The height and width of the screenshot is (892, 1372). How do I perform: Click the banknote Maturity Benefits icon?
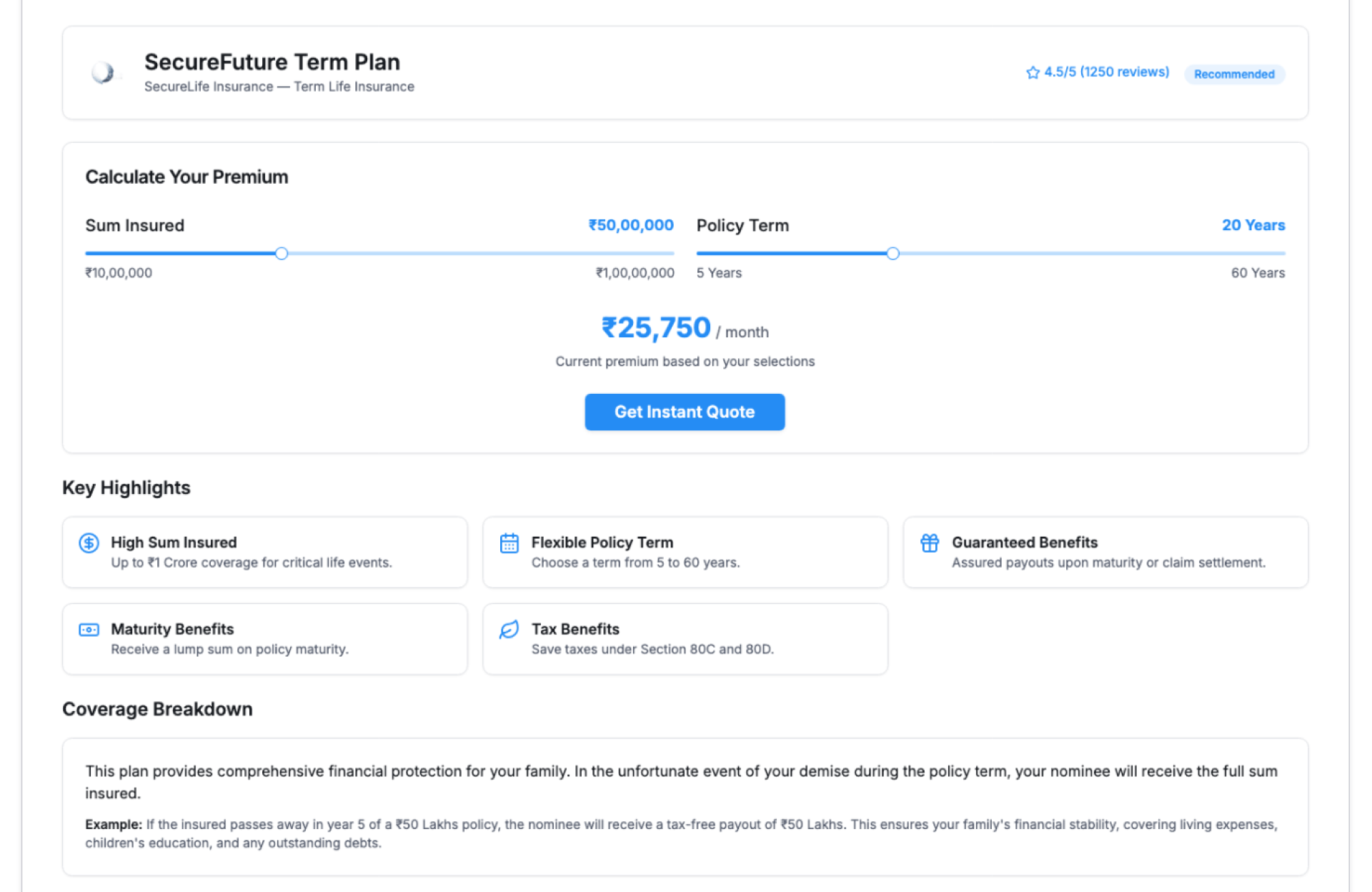pyautogui.click(x=89, y=630)
